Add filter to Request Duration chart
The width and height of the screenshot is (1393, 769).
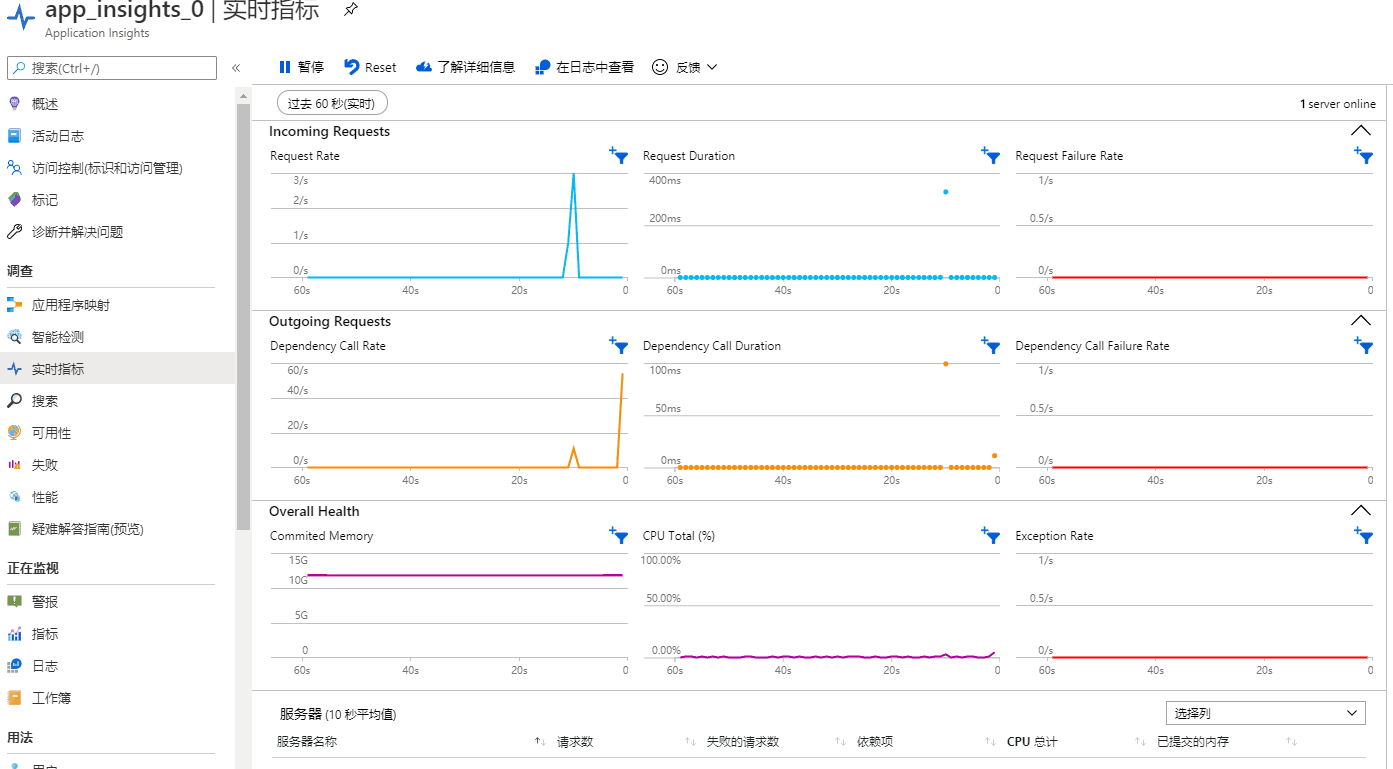[x=991, y=156]
